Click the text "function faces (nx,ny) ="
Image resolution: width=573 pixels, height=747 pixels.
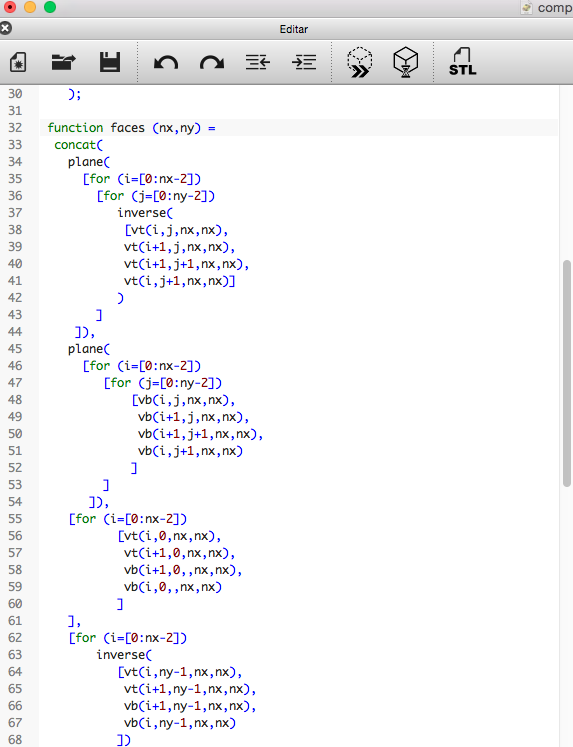point(131,128)
